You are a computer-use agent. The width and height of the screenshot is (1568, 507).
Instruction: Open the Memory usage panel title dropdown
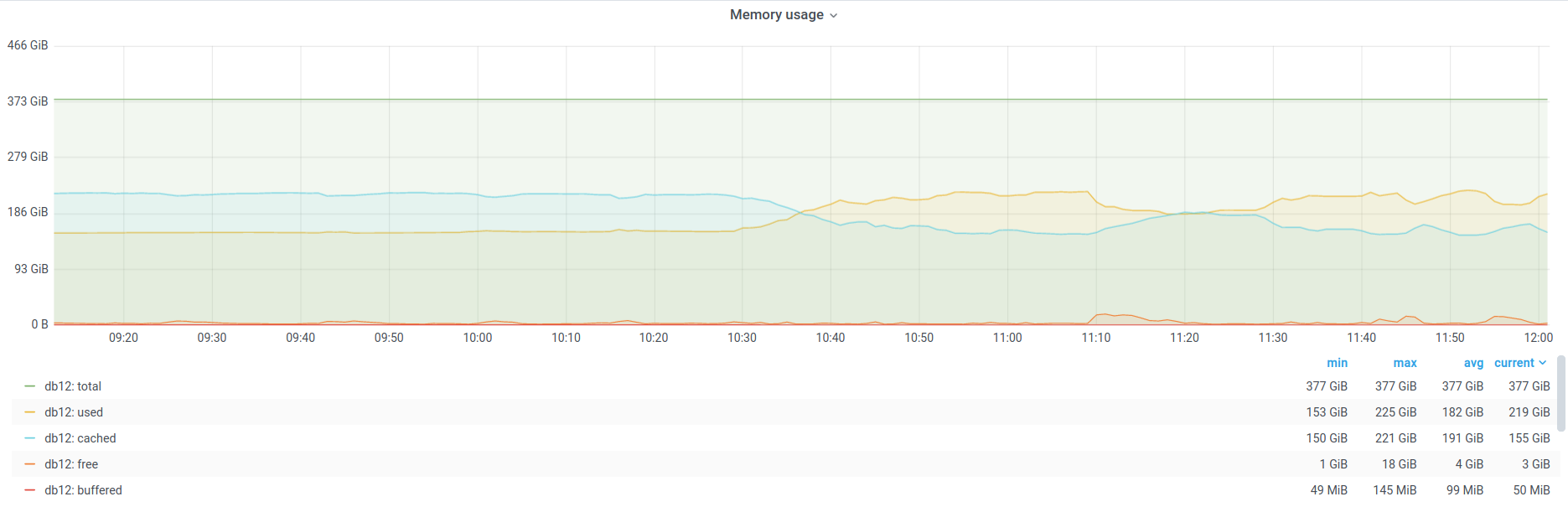(777, 14)
